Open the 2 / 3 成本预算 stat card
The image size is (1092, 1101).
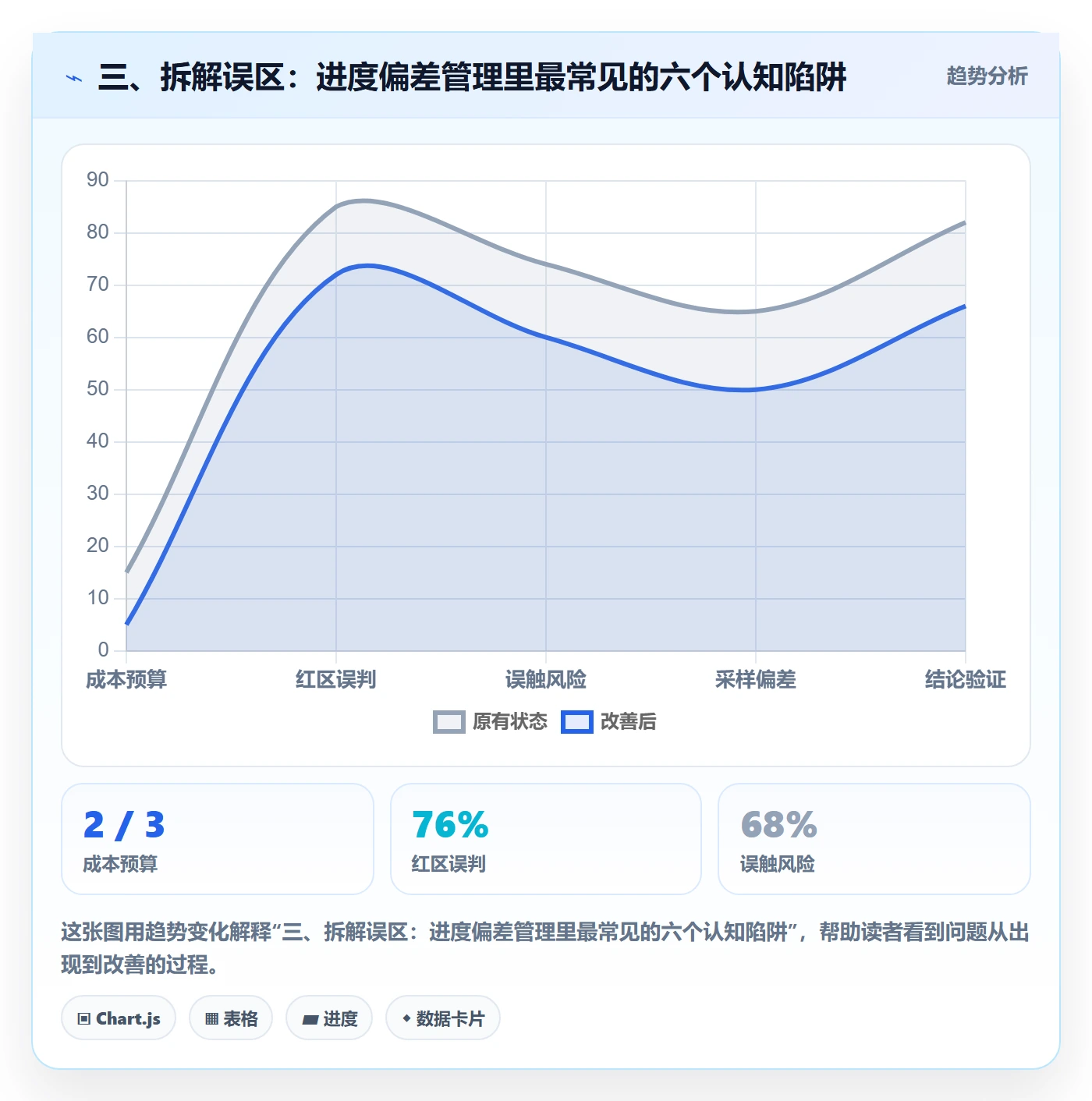tap(218, 839)
